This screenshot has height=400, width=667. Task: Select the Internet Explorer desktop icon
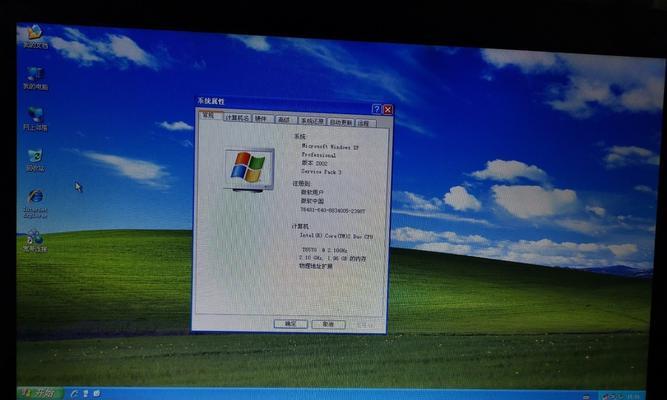coord(36,204)
